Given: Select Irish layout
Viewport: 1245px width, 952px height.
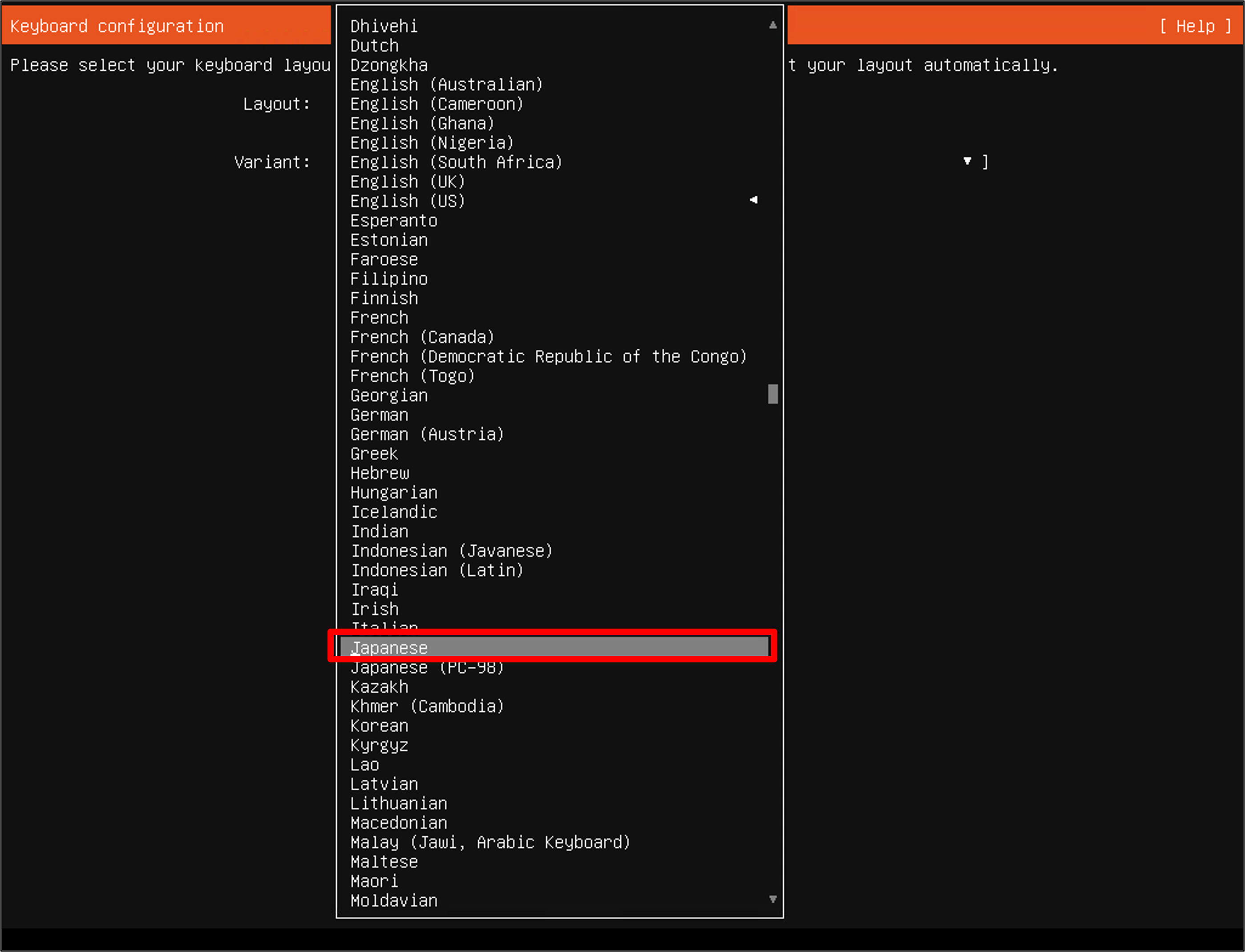Looking at the screenshot, I should tap(374, 609).
